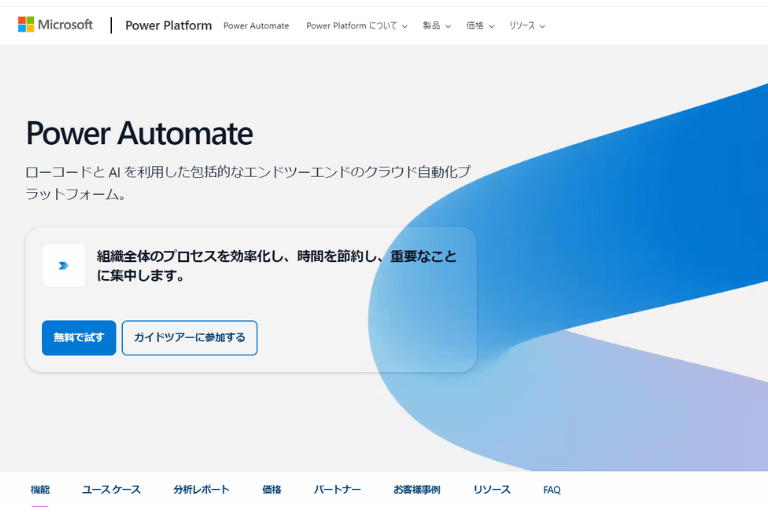
Task: Expand the Power Platform について dropdown
Action: [x=357, y=25]
